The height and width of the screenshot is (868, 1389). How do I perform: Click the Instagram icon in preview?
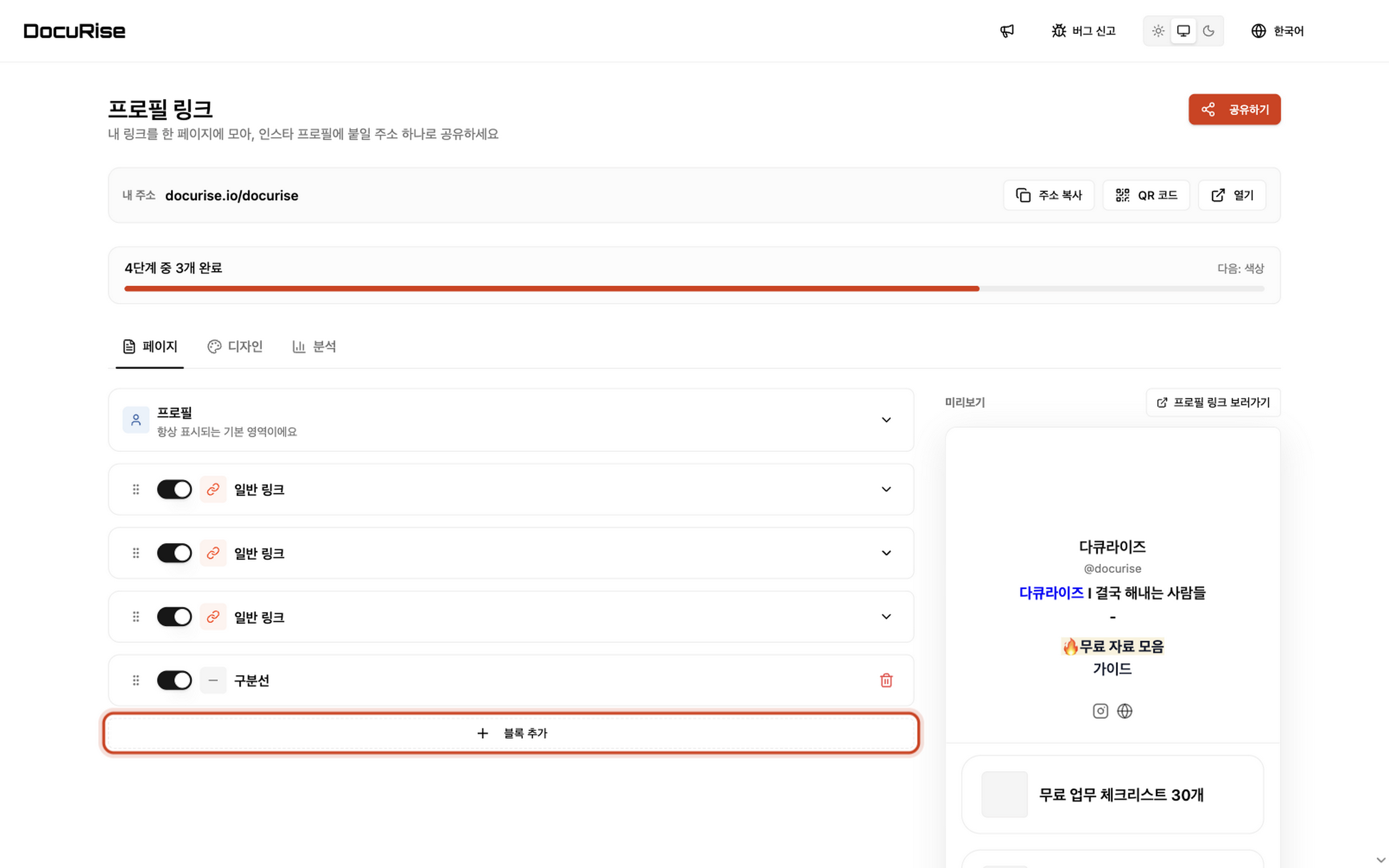[1100, 711]
